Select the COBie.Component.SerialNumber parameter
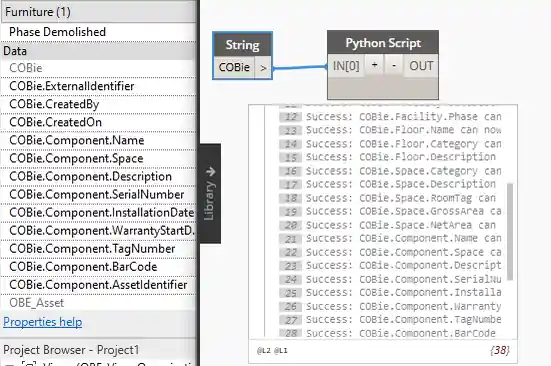The height and width of the screenshot is (366, 551). [98, 195]
